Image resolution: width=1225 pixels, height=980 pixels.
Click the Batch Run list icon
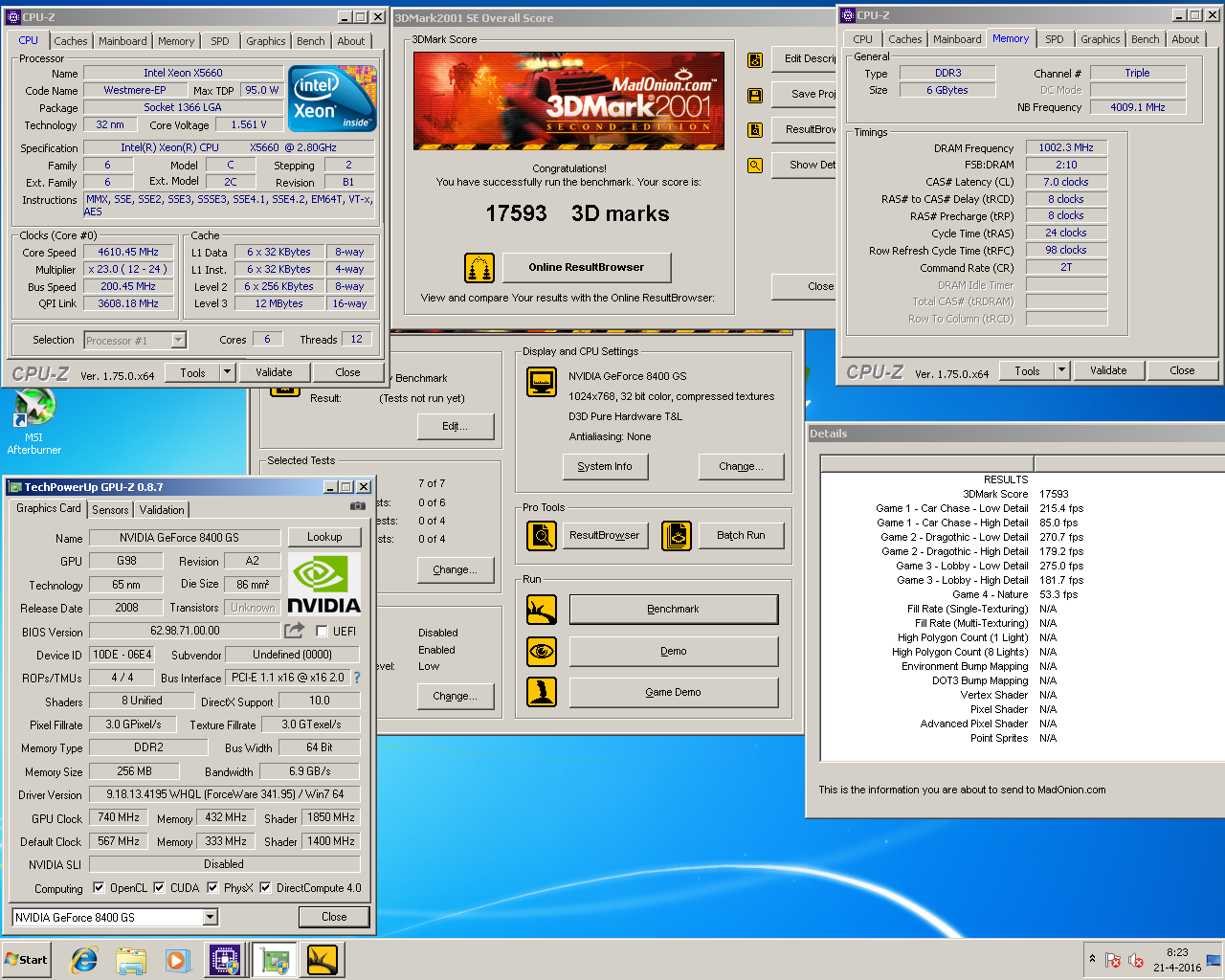[x=677, y=536]
